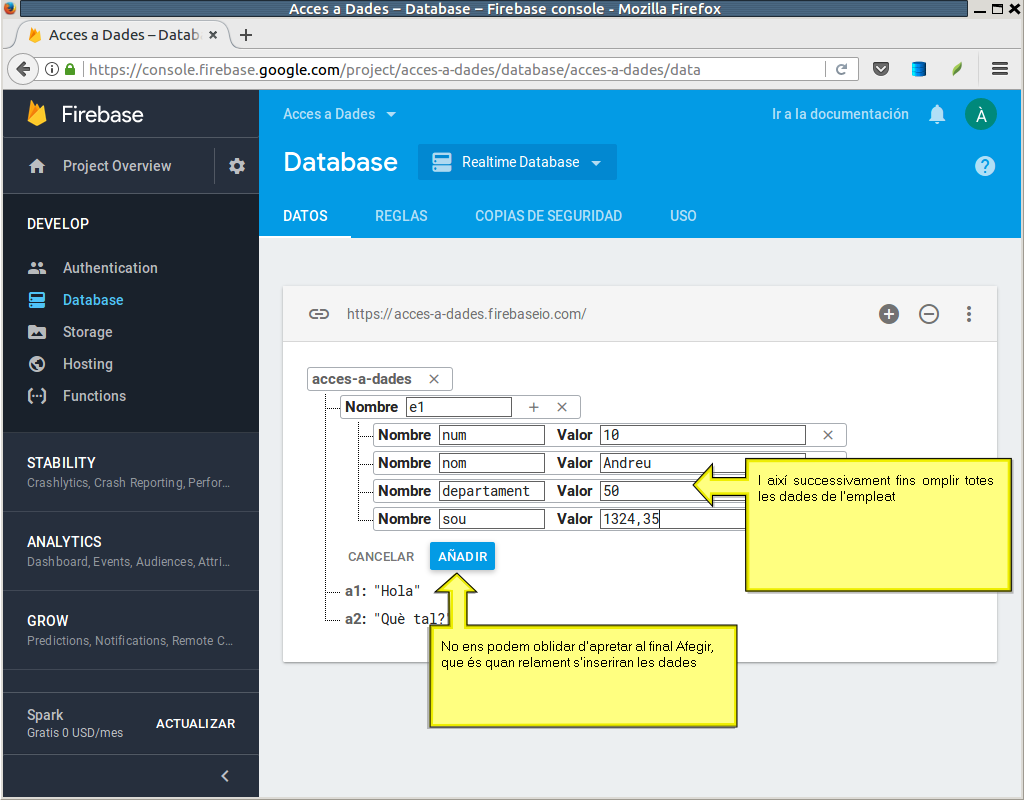Close the Acces a Dades browser tab
This screenshot has height=800, width=1024.
(213, 35)
